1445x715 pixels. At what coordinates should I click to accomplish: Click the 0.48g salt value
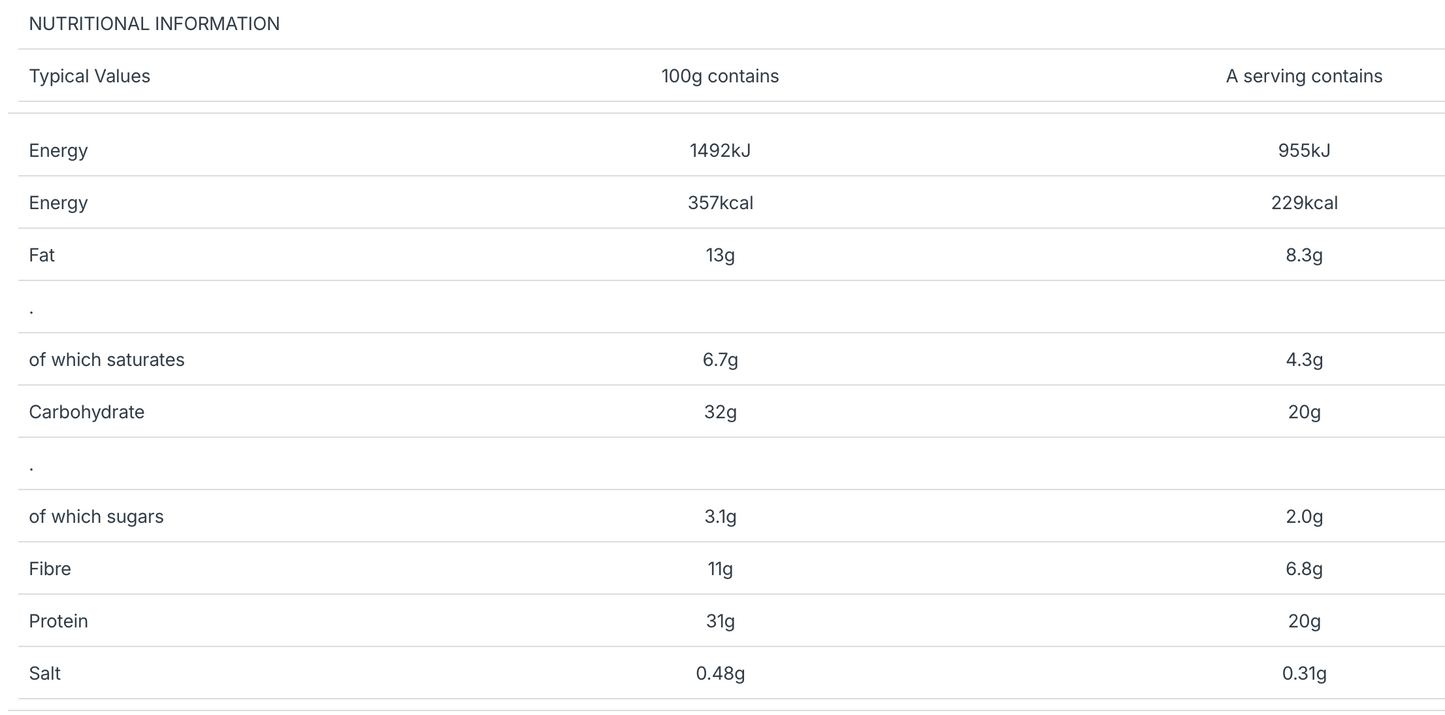pos(720,674)
